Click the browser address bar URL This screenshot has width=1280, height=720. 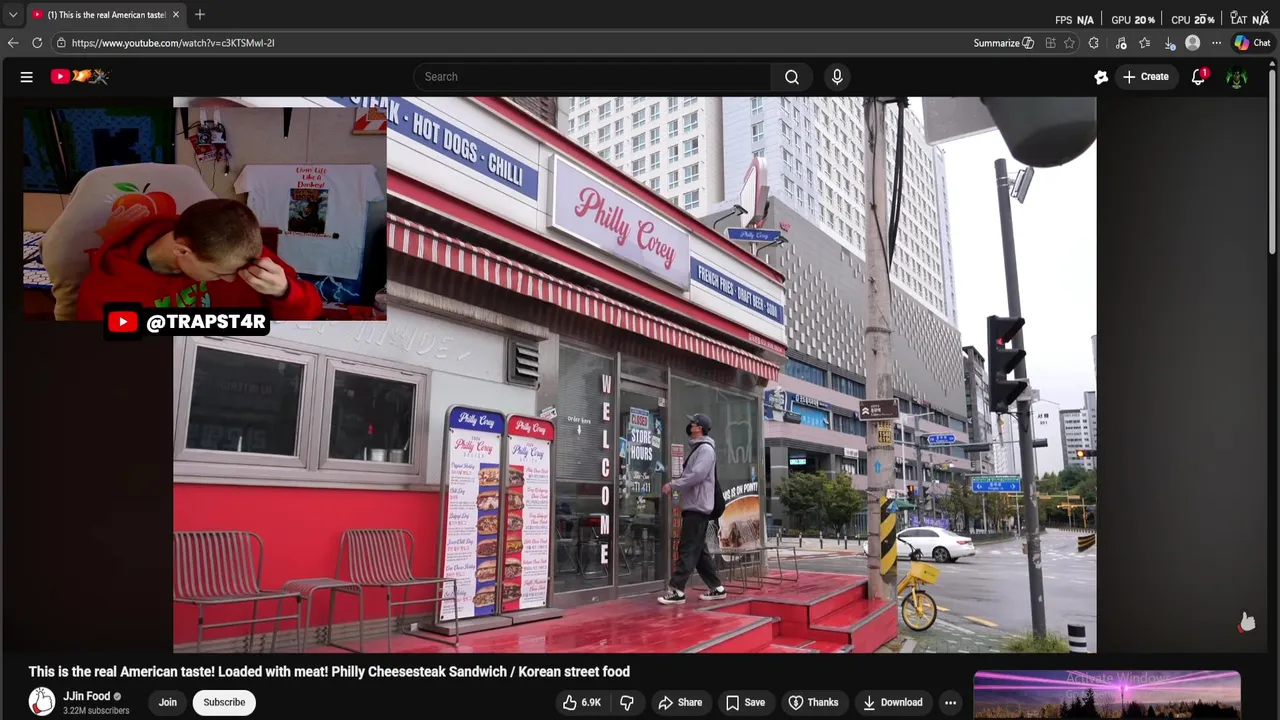pyautogui.click(x=173, y=43)
